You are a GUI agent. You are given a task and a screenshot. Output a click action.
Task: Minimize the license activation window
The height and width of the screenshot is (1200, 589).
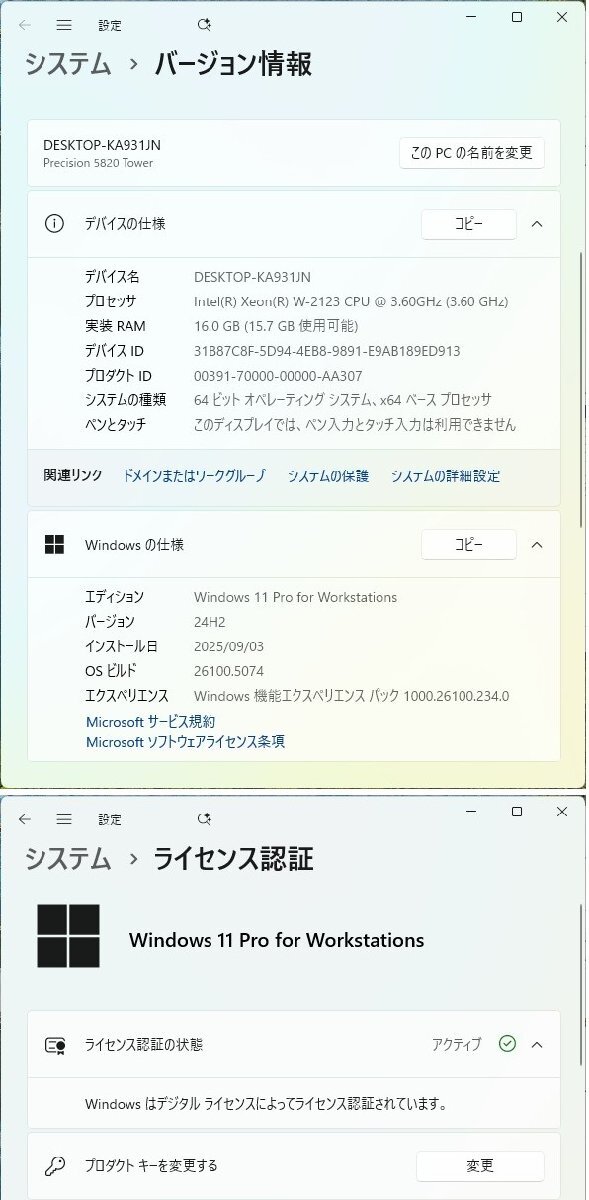pyautogui.click(x=470, y=812)
